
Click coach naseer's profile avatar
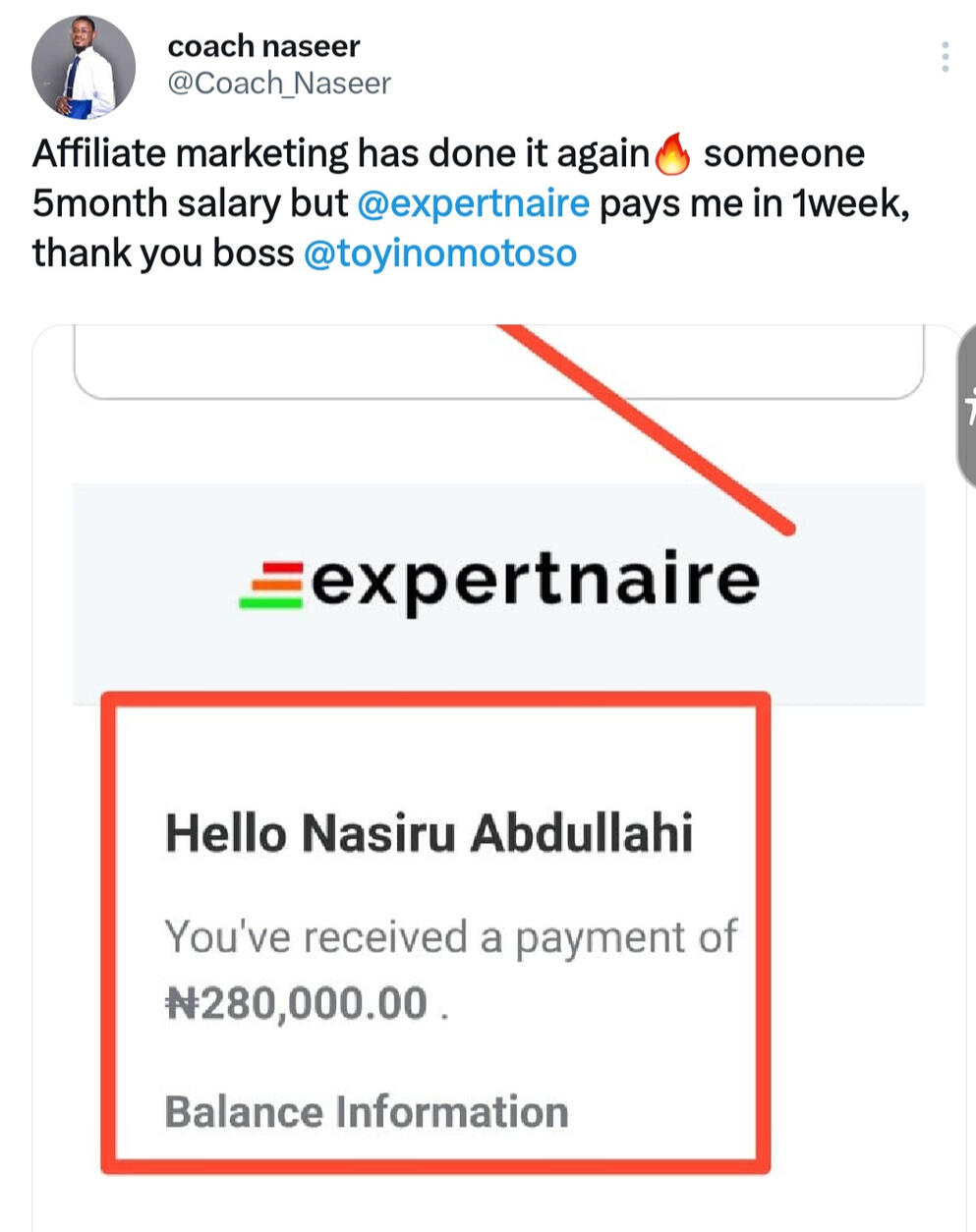pos(84,67)
